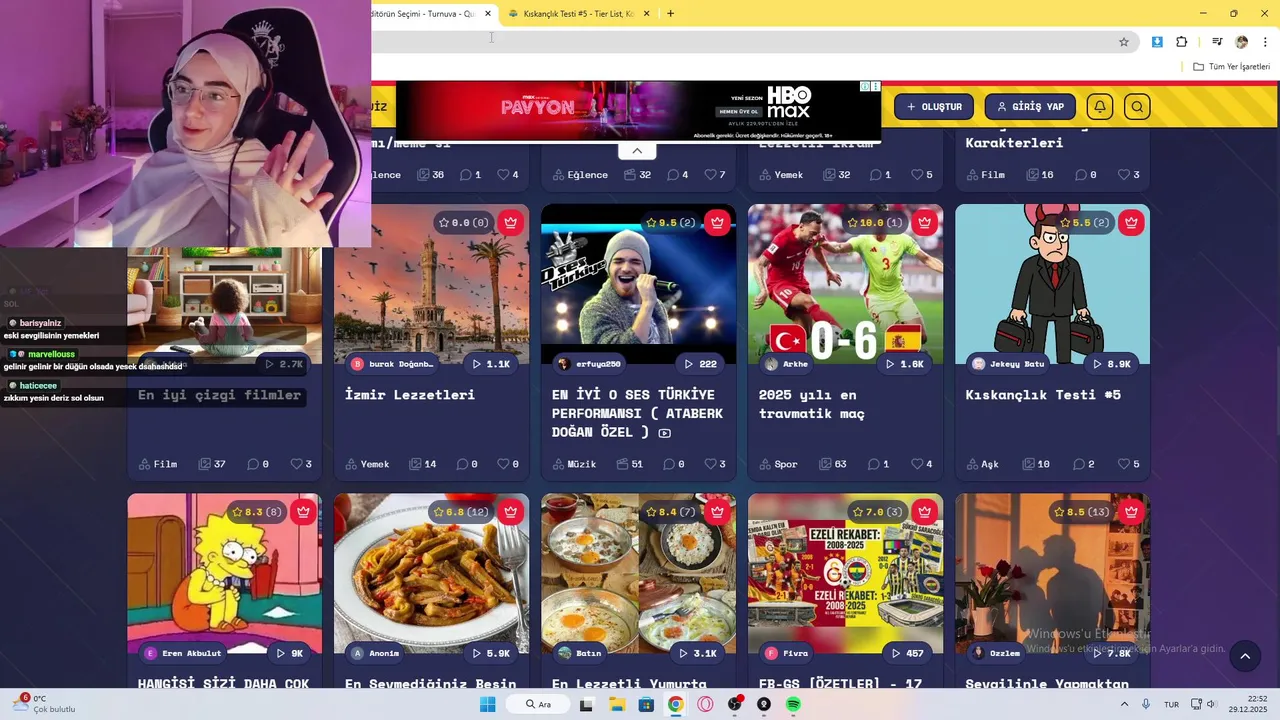Open the volume control in system tray
The width and height of the screenshot is (1280, 720).
(1210, 705)
